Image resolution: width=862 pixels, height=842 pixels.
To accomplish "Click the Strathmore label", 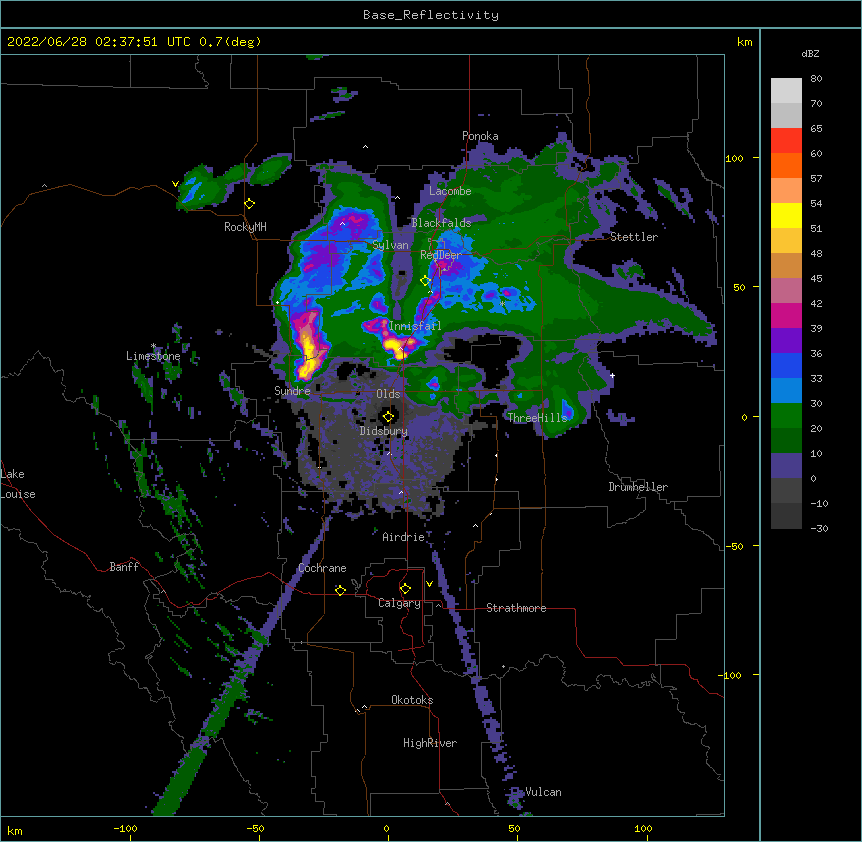I will pos(516,608).
